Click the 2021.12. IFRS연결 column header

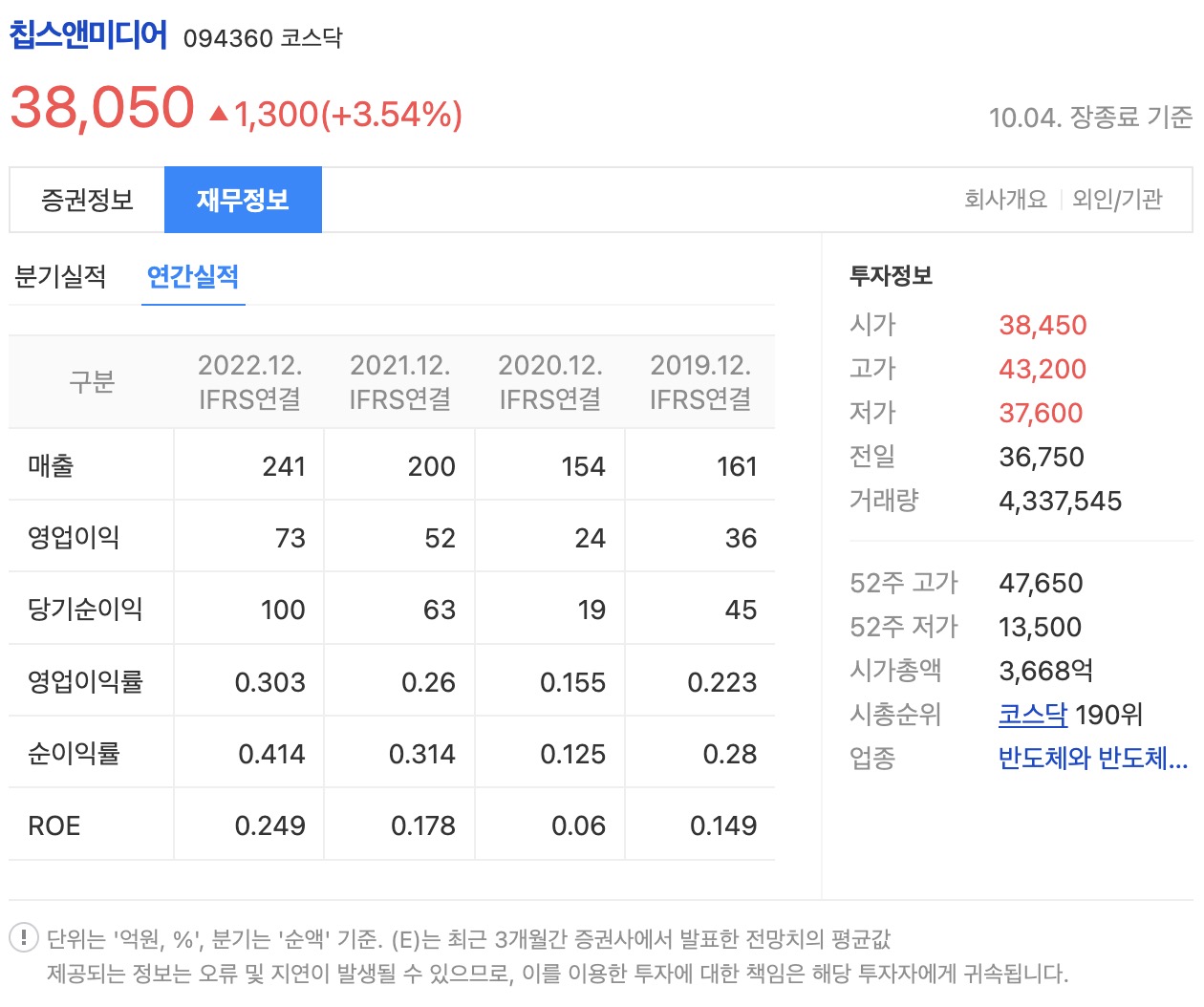click(399, 381)
